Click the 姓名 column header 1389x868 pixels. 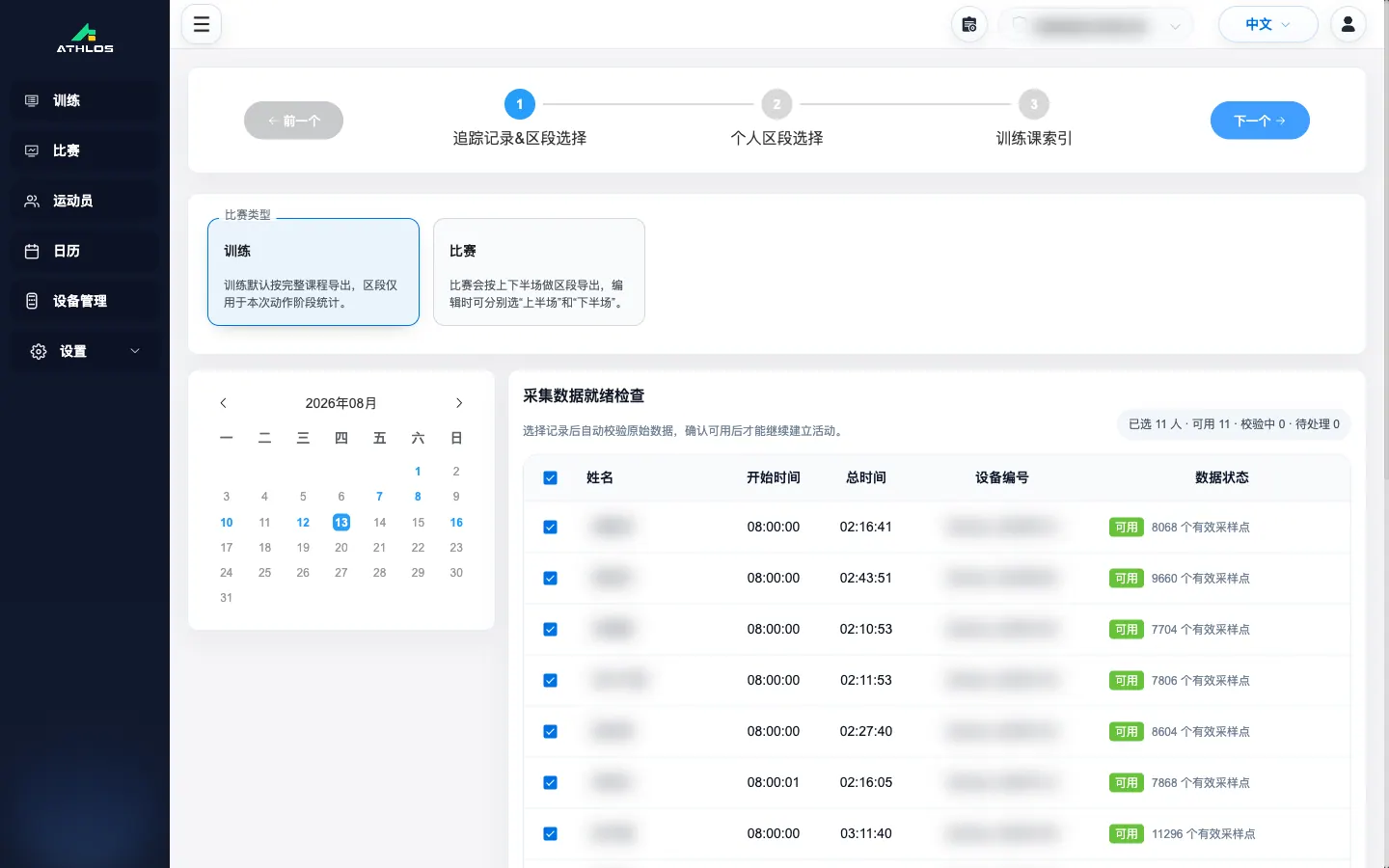(600, 477)
